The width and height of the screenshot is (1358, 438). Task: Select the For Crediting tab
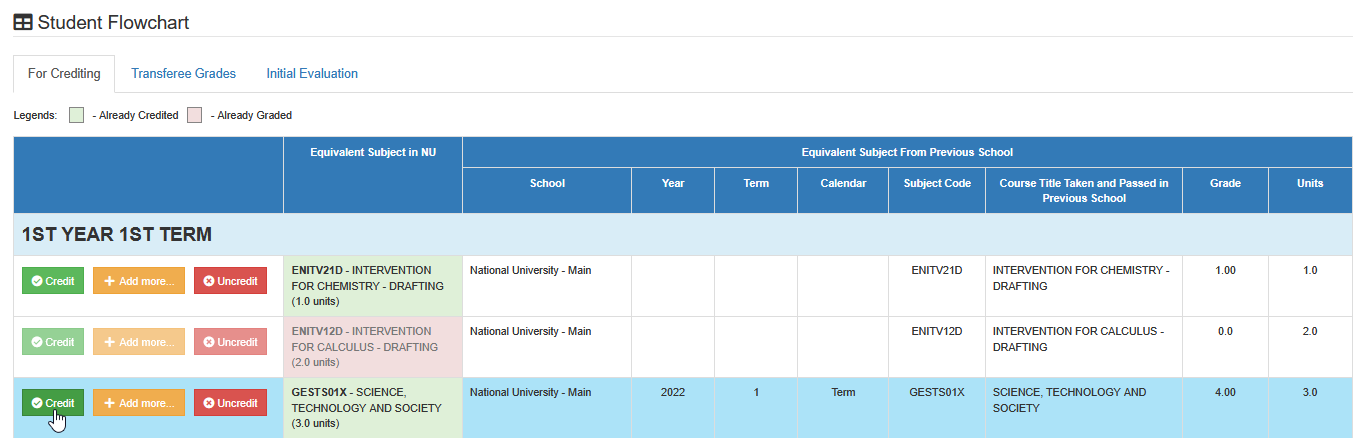(64, 74)
